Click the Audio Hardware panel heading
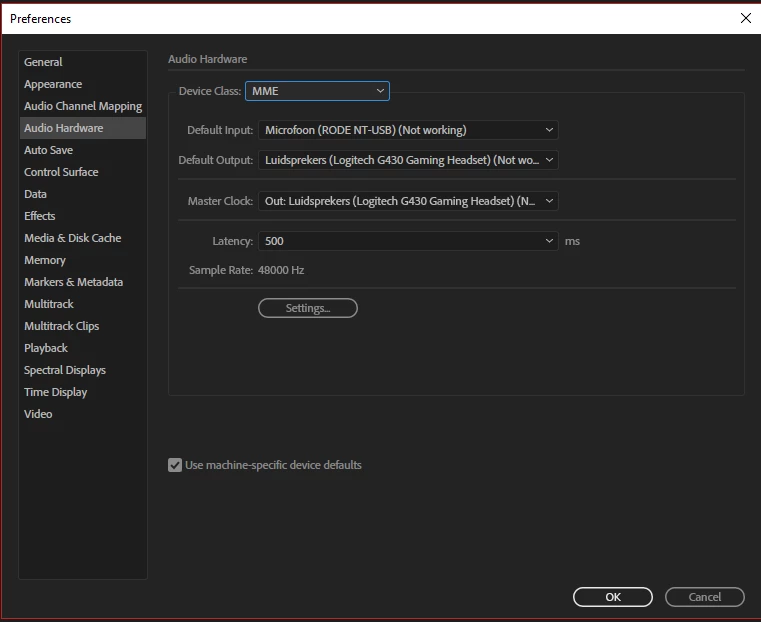 click(208, 59)
